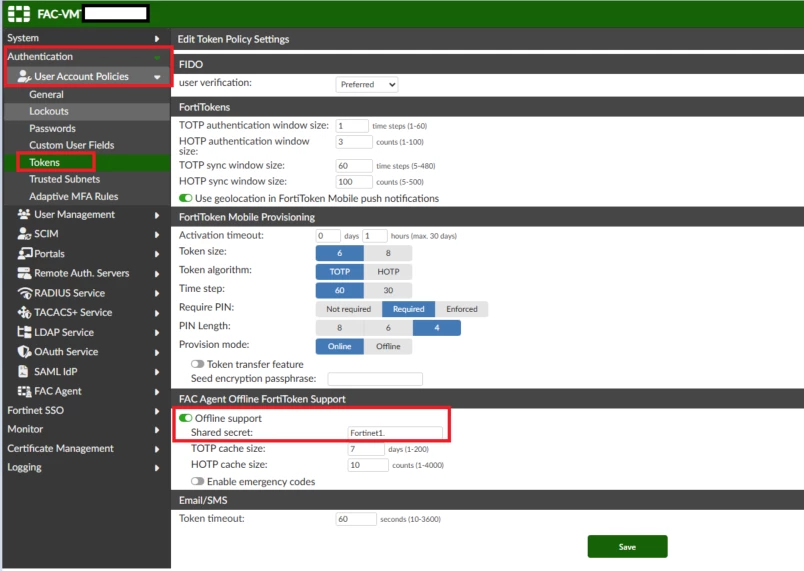Click the SAML IdP document icon

coord(23,371)
